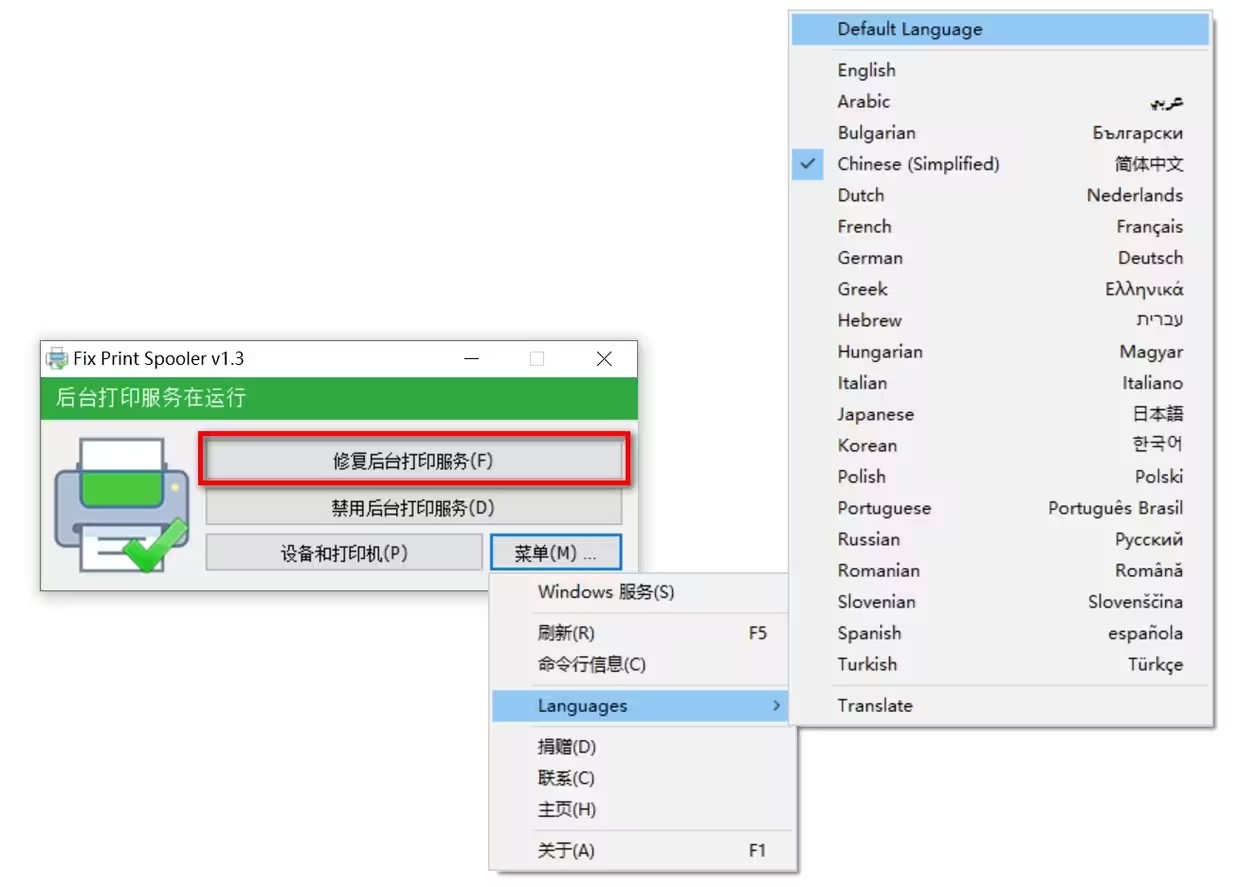Open 命令行信息(C) command line info
Image resolution: width=1256 pixels, height=887 pixels.
pyautogui.click(x=592, y=664)
